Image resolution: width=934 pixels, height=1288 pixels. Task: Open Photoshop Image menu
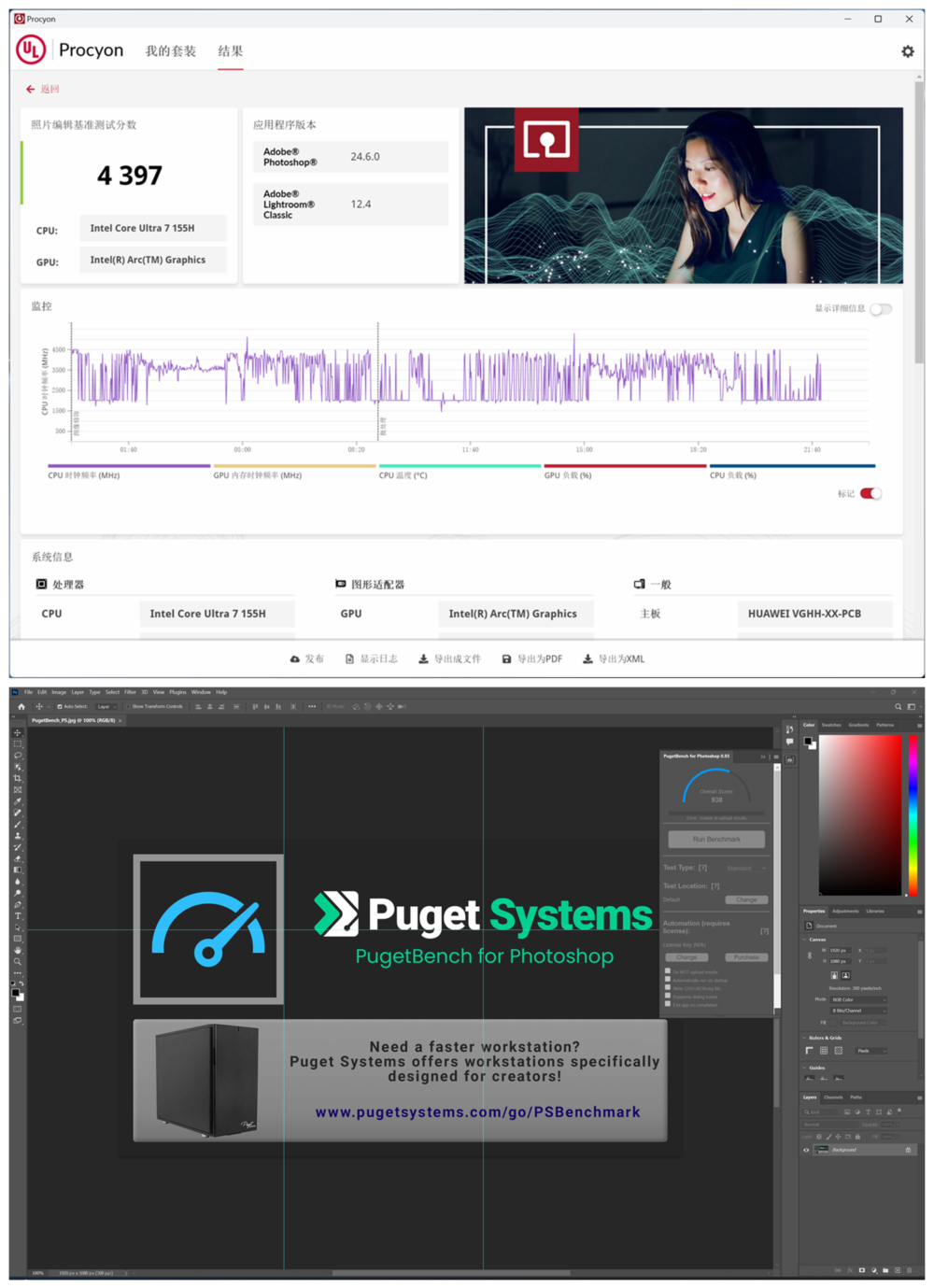tap(59, 692)
